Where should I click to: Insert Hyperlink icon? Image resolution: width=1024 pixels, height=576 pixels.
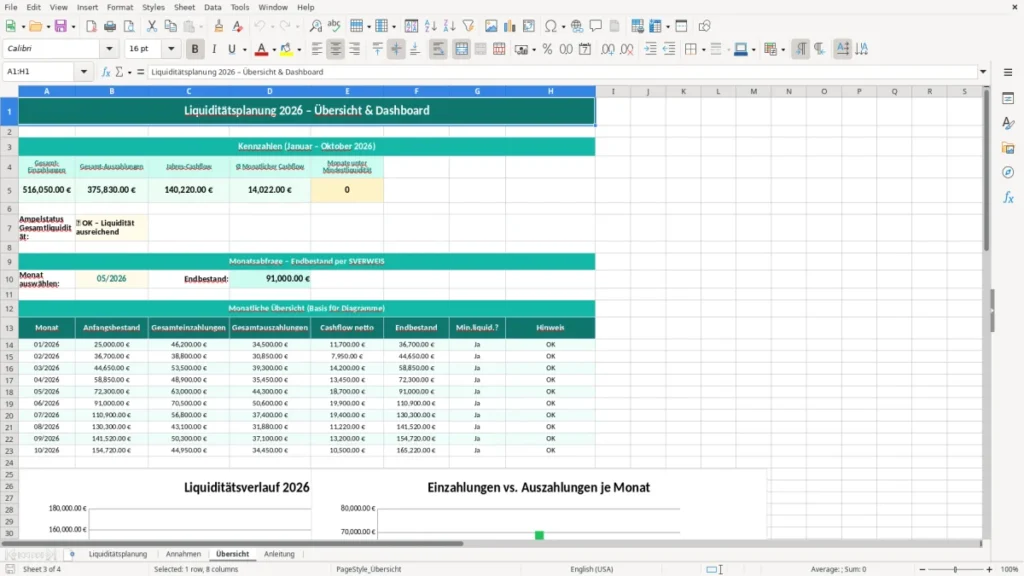(577, 26)
